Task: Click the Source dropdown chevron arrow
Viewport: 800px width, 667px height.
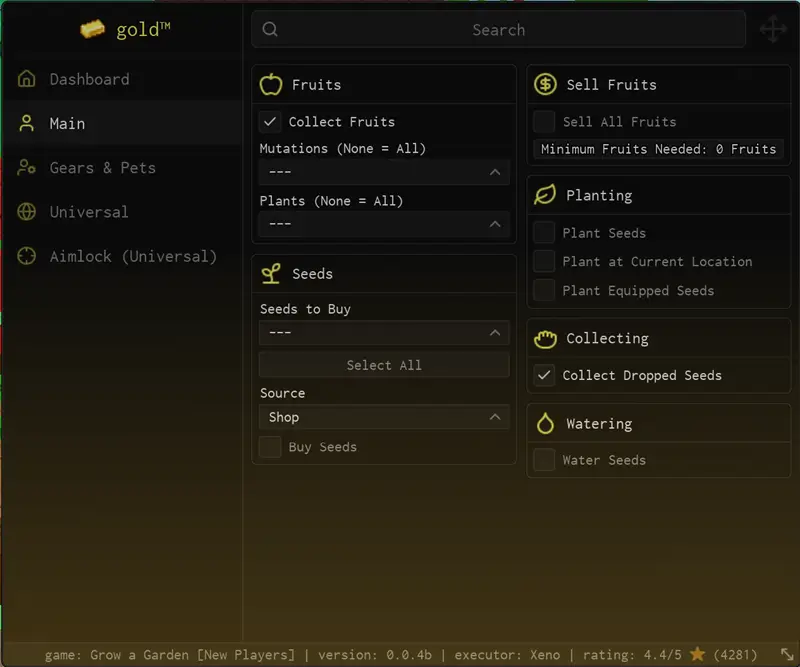Action: coord(495,417)
